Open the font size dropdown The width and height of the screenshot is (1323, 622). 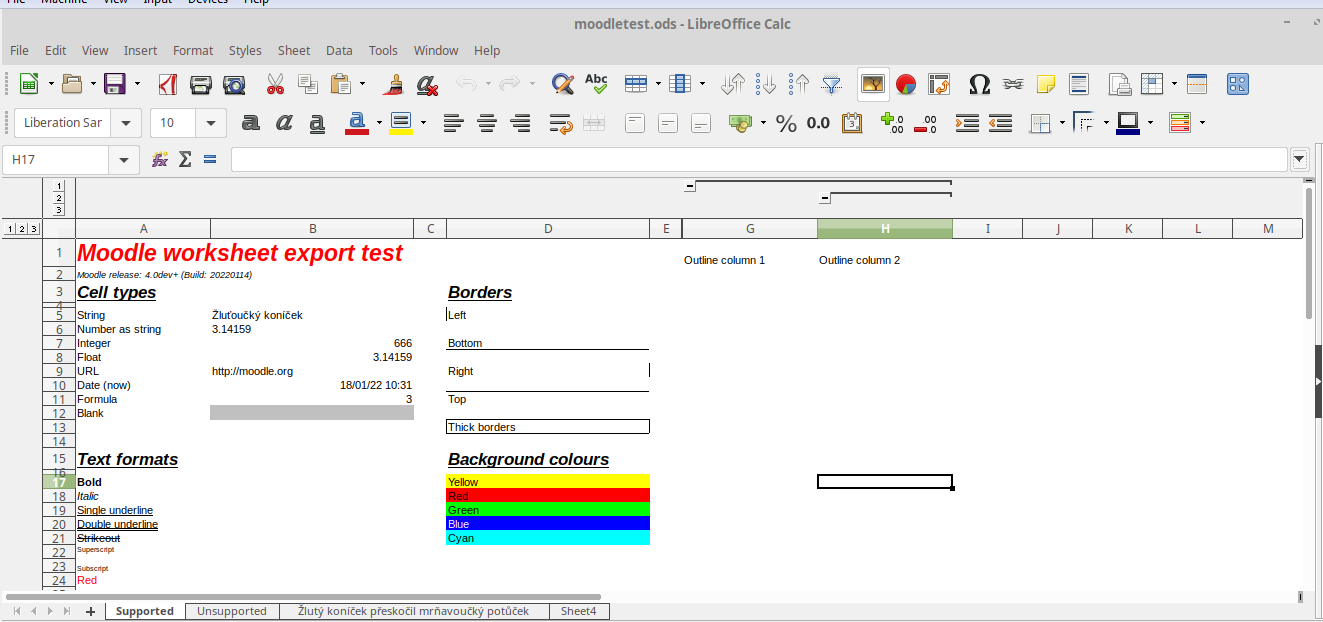tap(211, 123)
